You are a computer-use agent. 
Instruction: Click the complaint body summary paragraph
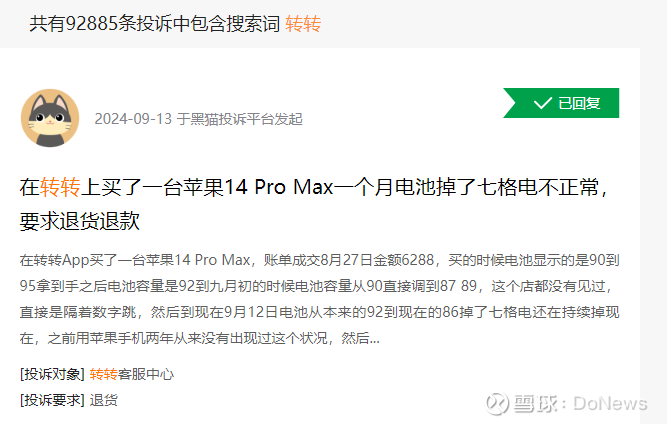pyautogui.click(x=319, y=299)
